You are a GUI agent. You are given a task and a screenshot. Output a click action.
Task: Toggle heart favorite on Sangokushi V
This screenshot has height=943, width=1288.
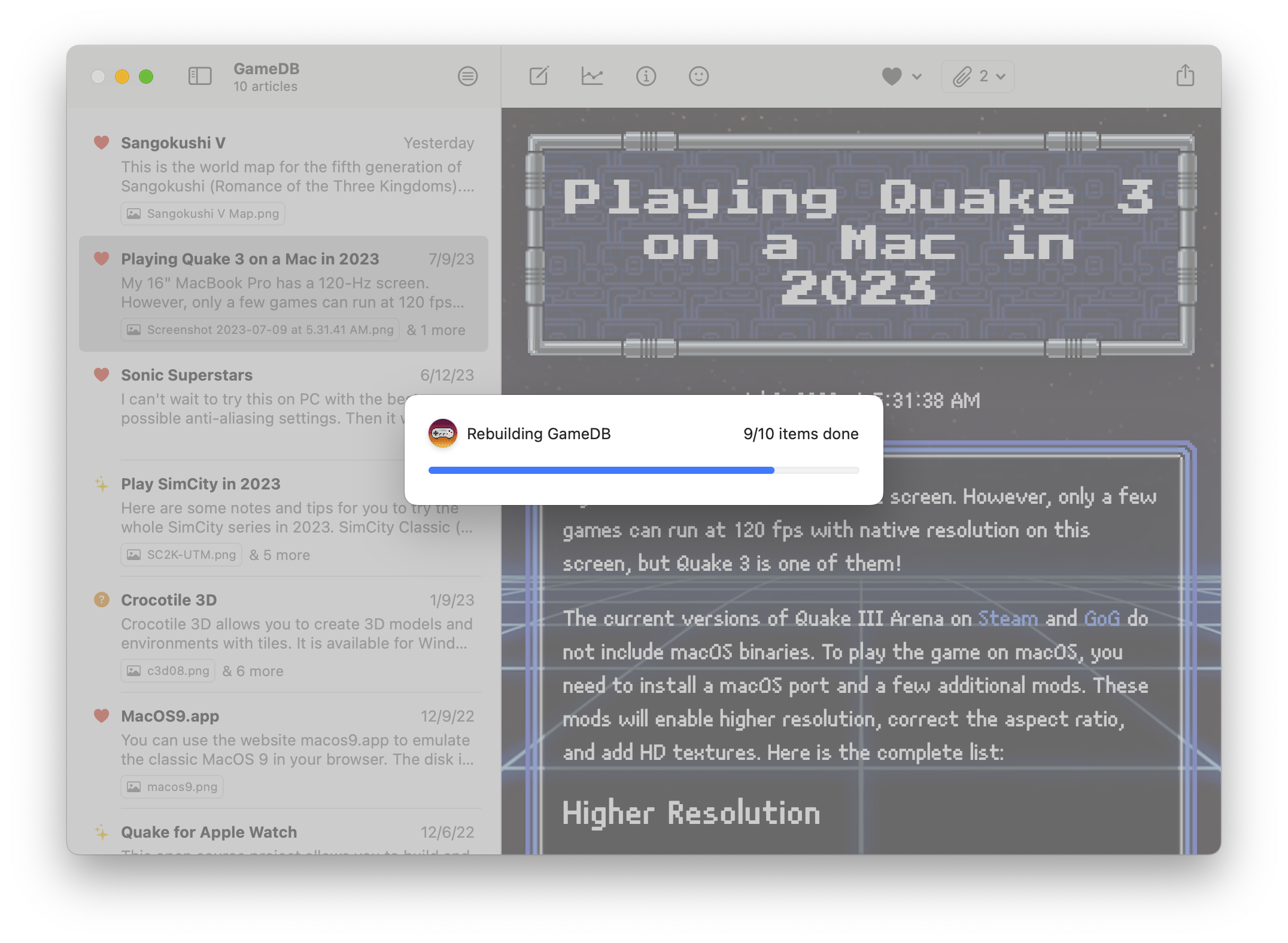pyautogui.click(x=102, y=142)
